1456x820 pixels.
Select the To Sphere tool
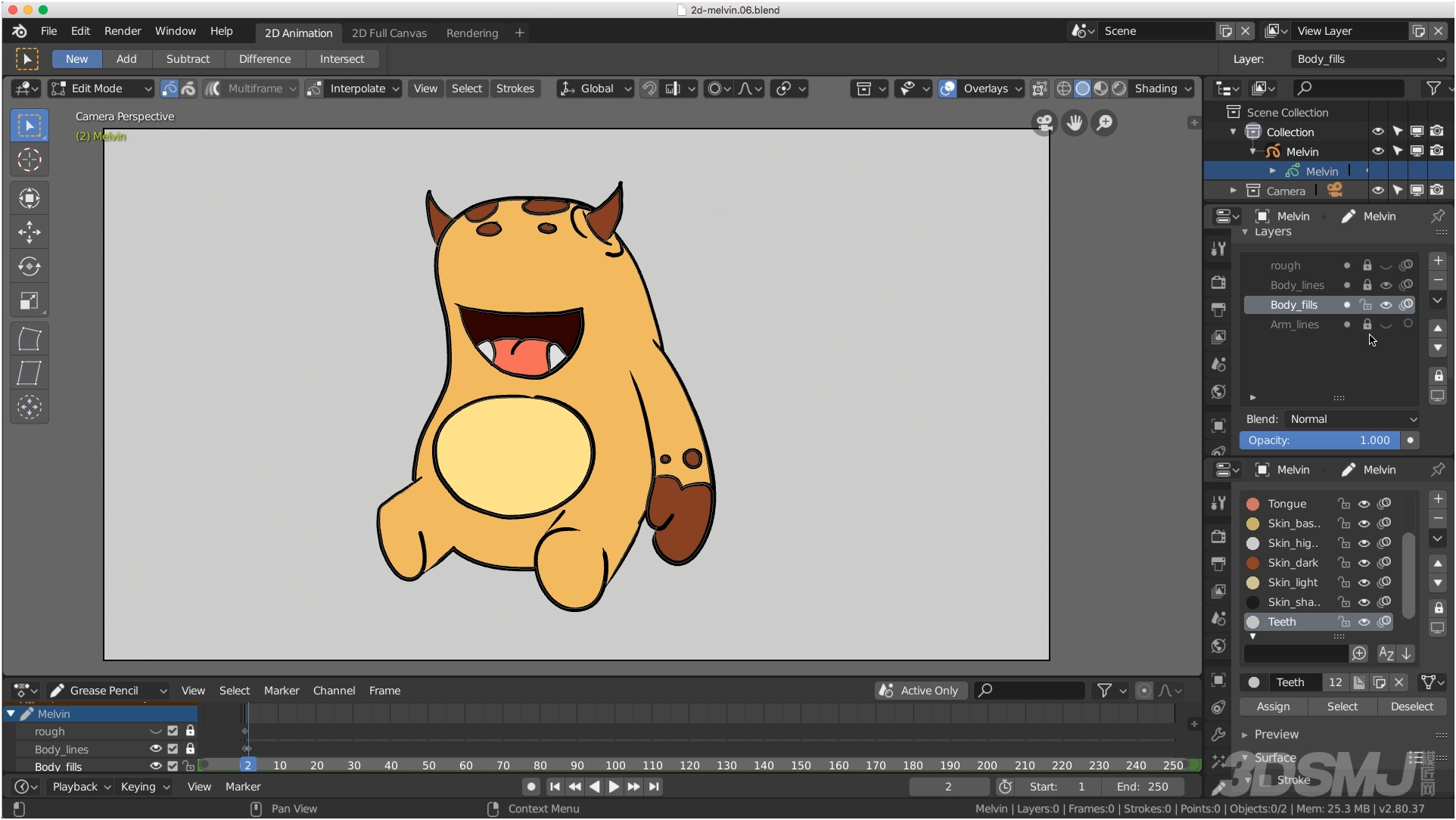click(x=30, y=407)
